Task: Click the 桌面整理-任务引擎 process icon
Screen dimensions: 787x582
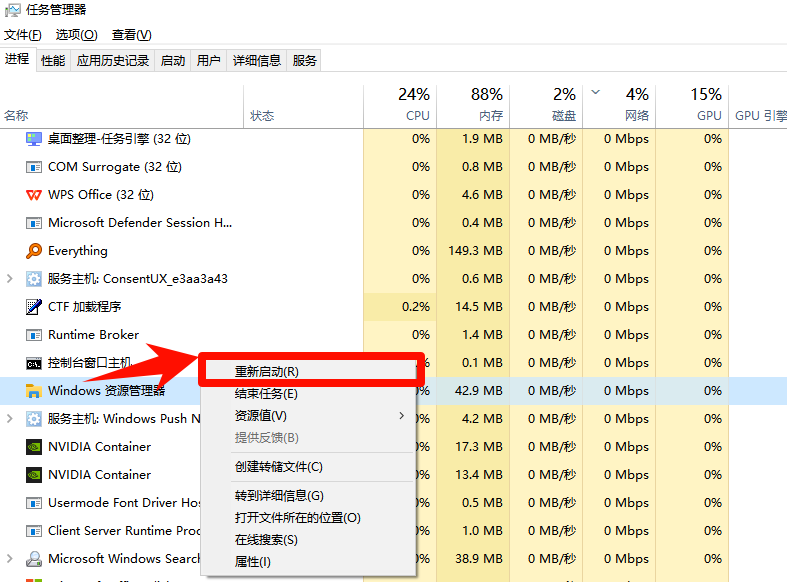Action: click(x=34, y=139)
